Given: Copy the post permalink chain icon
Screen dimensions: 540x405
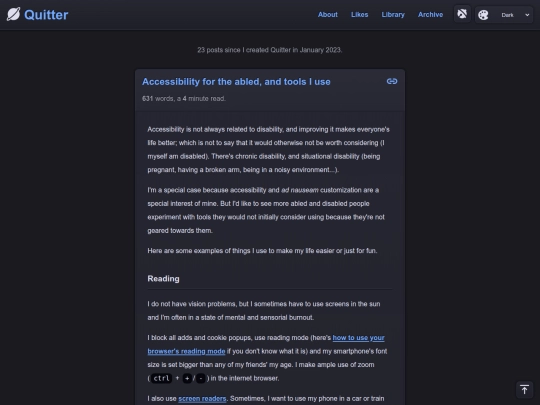Looking at the screenshot, I should coord(392,81).
